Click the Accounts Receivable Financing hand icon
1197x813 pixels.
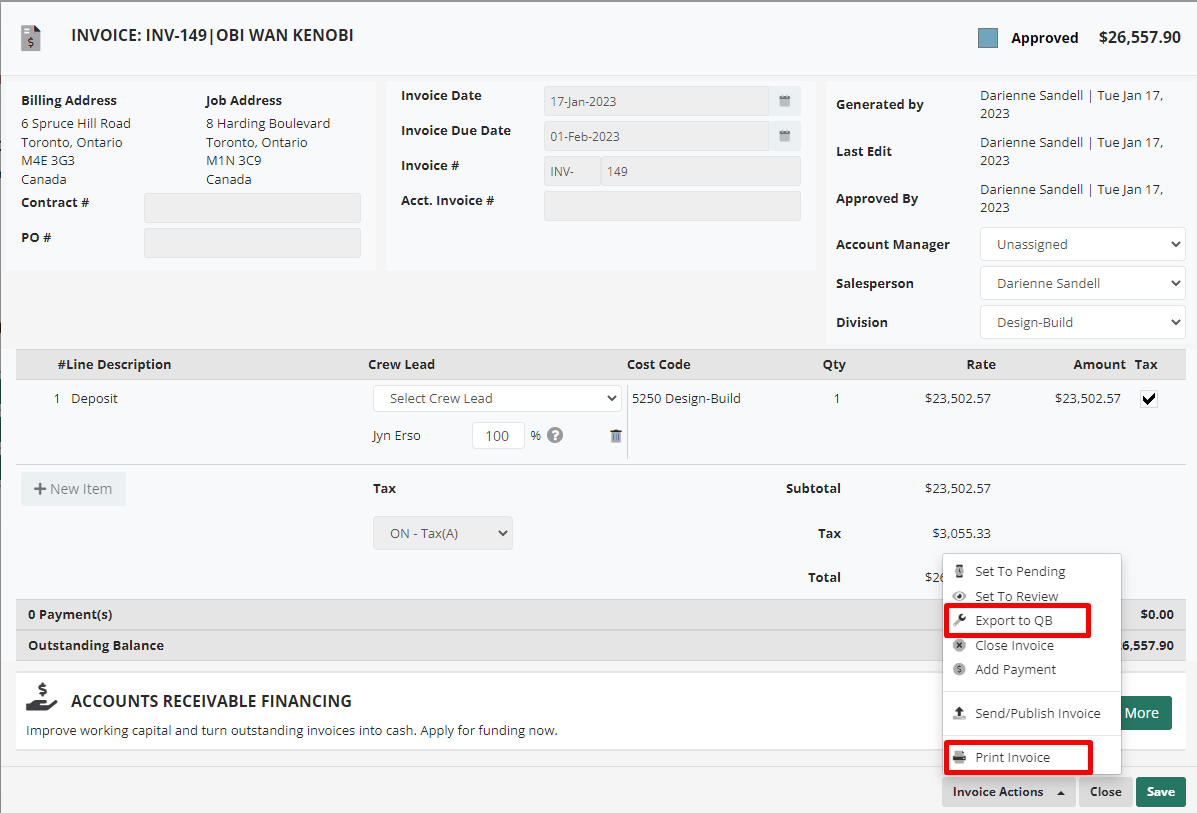41,696
